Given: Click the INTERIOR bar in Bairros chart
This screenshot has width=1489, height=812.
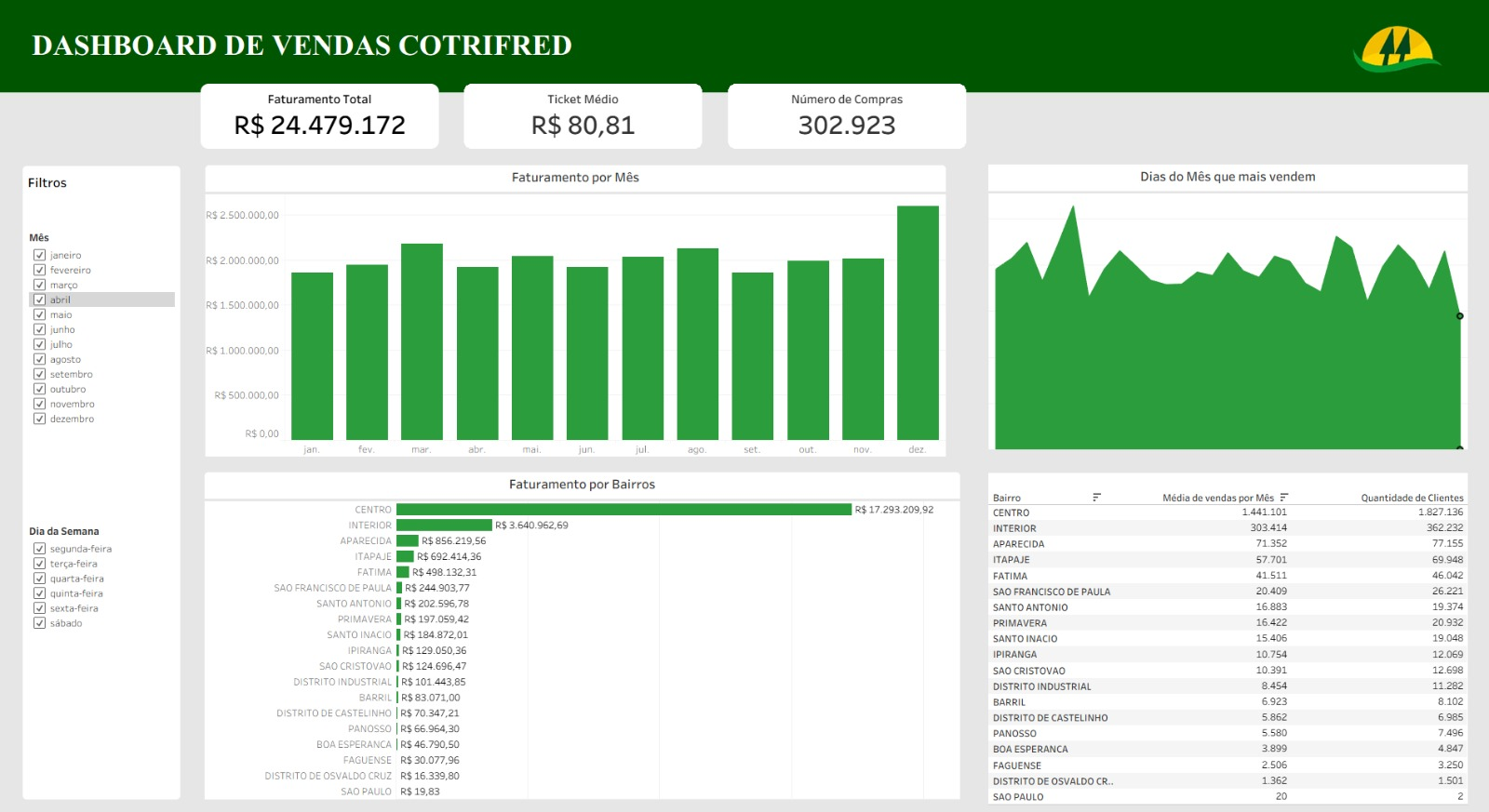Looking at the screenshot, I should click(x=444, y=526).
